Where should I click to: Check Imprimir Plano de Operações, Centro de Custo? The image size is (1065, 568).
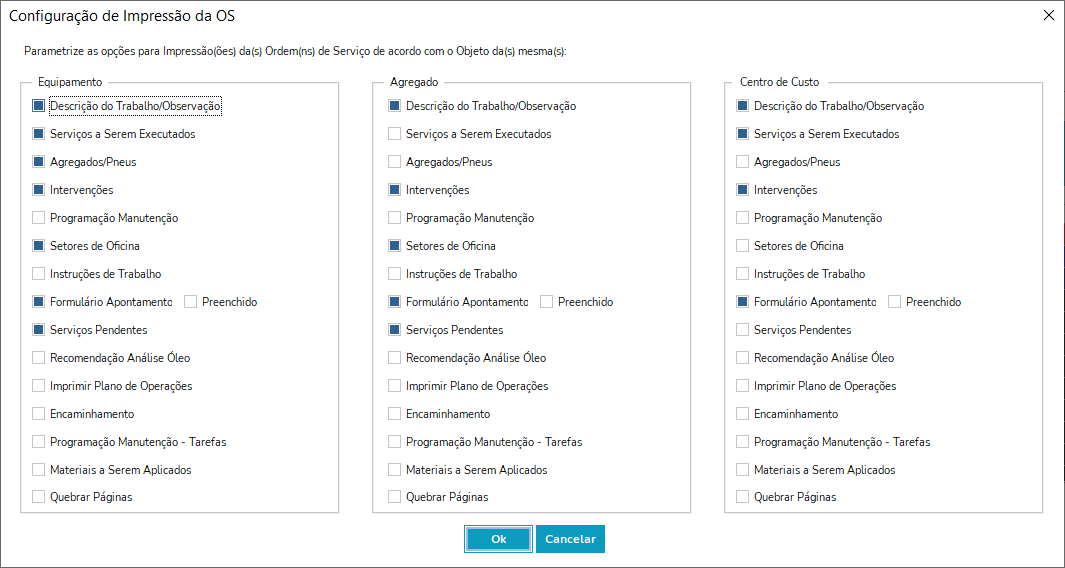coord(743,386)
